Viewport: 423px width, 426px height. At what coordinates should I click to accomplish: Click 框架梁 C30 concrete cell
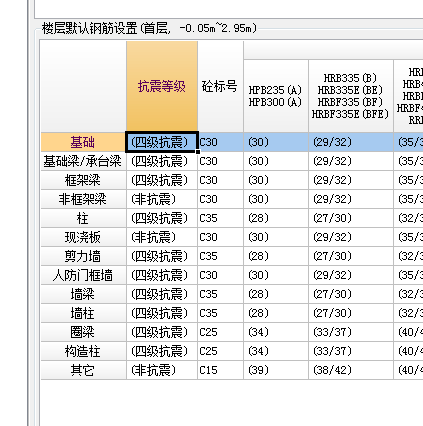(x=221, y=180)
